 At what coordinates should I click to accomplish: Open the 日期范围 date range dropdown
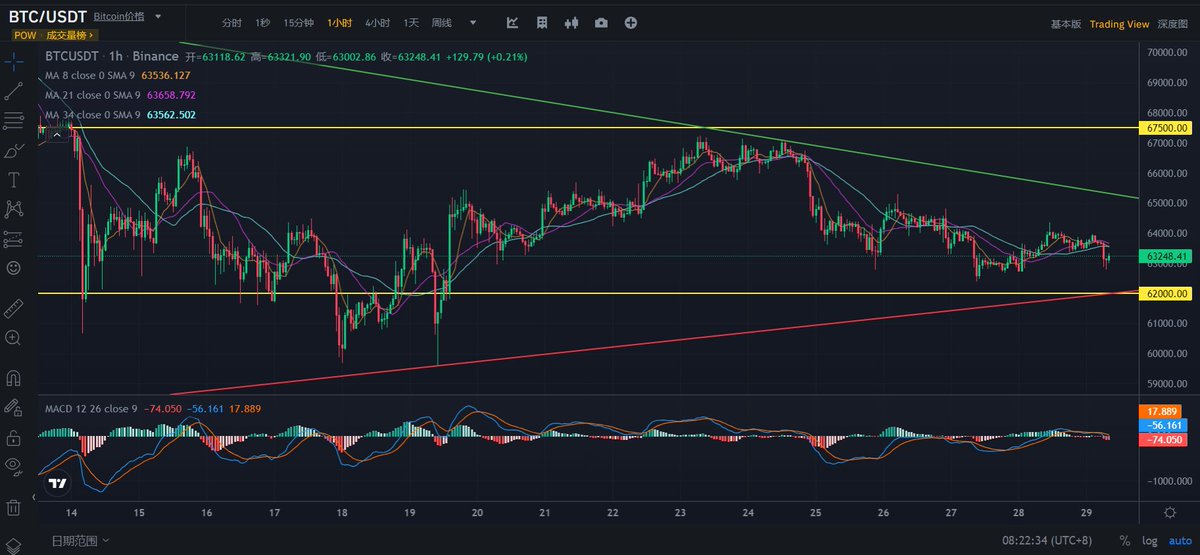pyautogui.click(x=80, y=541)
